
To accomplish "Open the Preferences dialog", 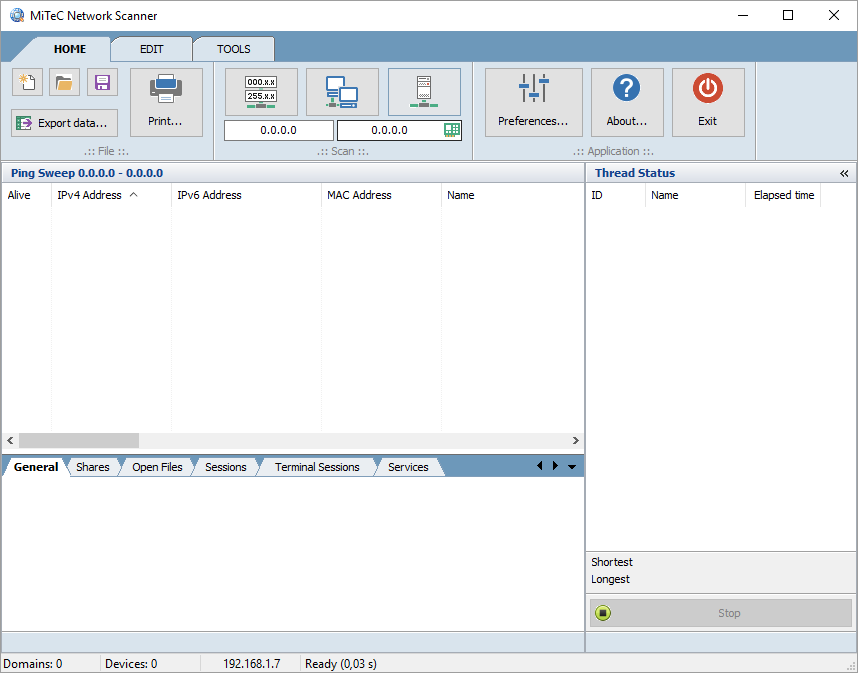I will 533,101.
